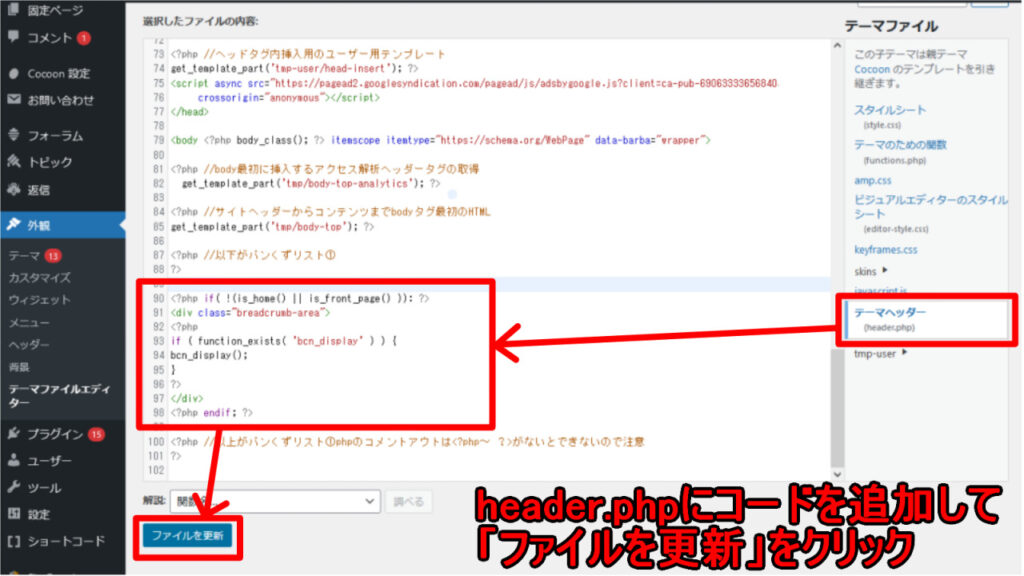Screen dimensions: 1024x576
Task: Click the Cocoon 設定 circle icon
Action: click(x=13, y=73)
